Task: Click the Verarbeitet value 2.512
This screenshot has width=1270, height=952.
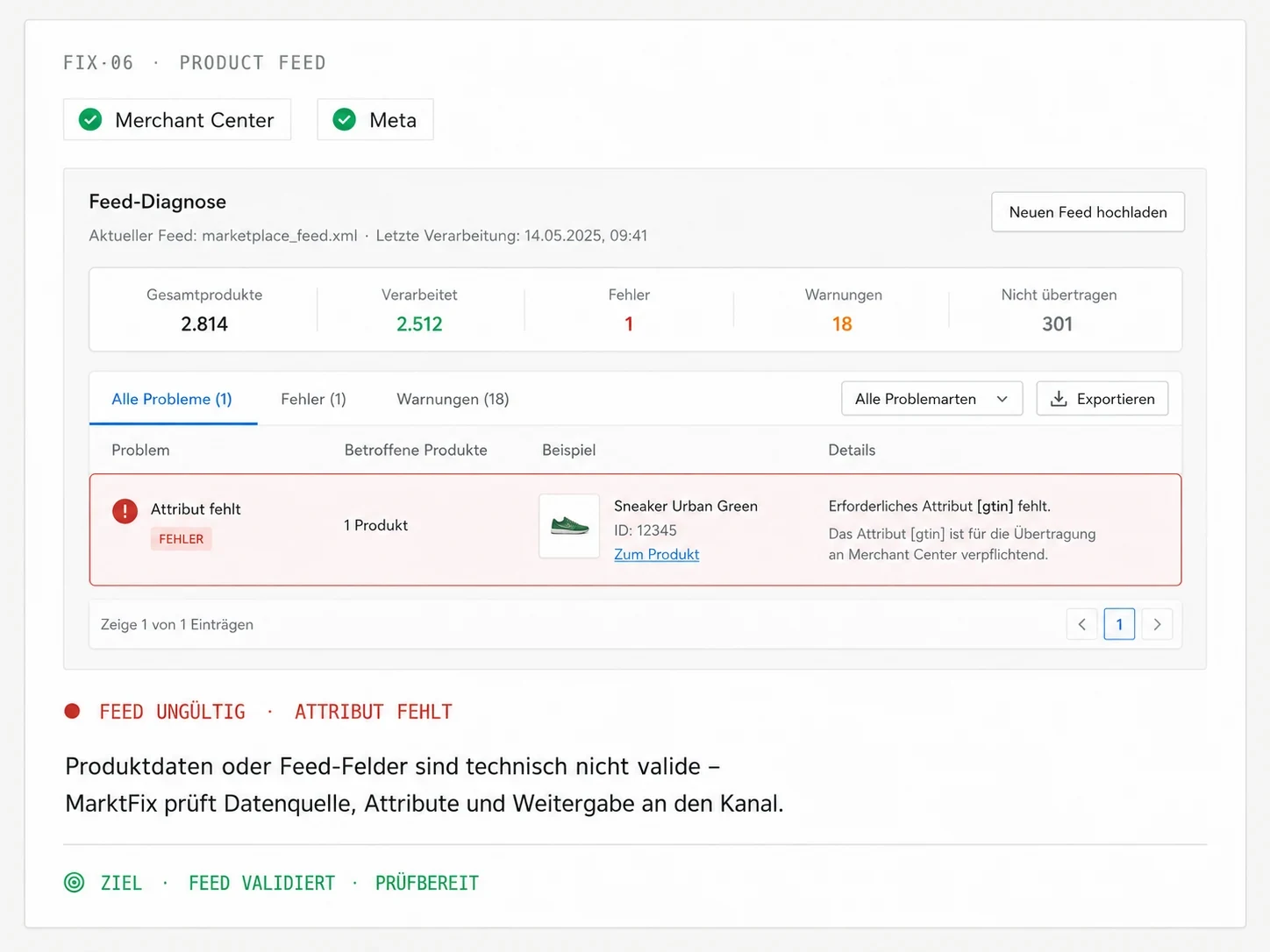Action: click(419, 324)
